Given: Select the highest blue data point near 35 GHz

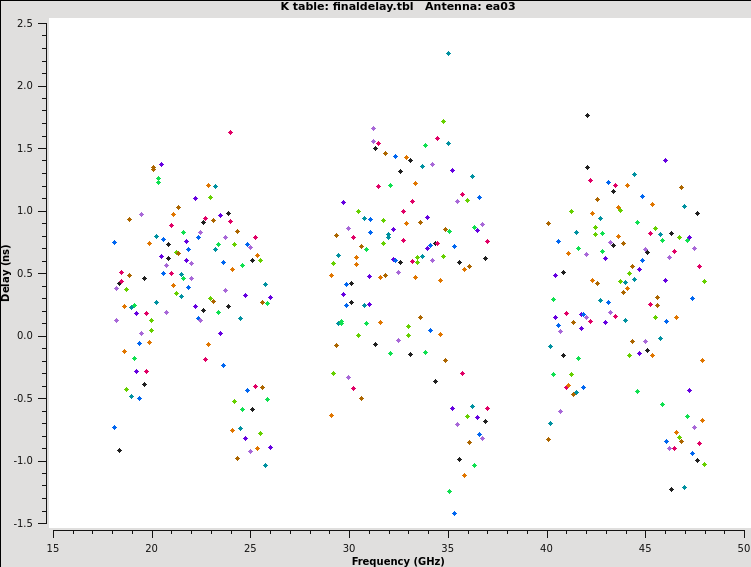Looking at the screenshot, I should pyautogui.click(x=448, y=53).
